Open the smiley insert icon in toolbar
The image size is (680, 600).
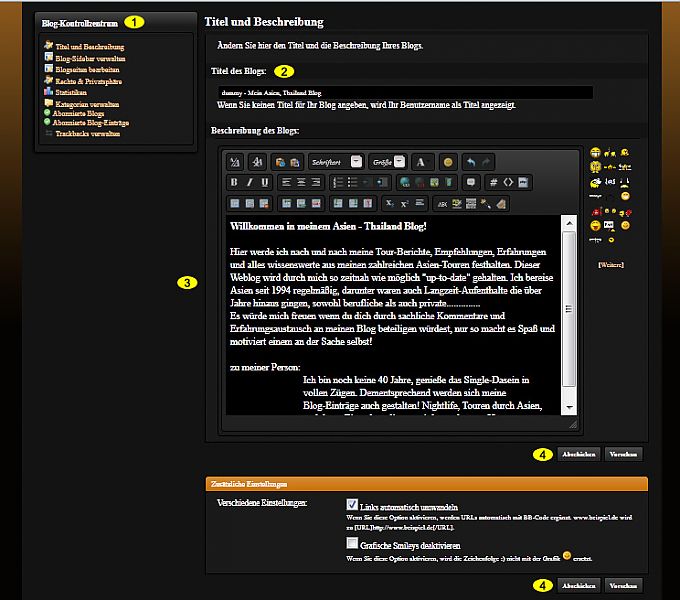click(448, 162)
